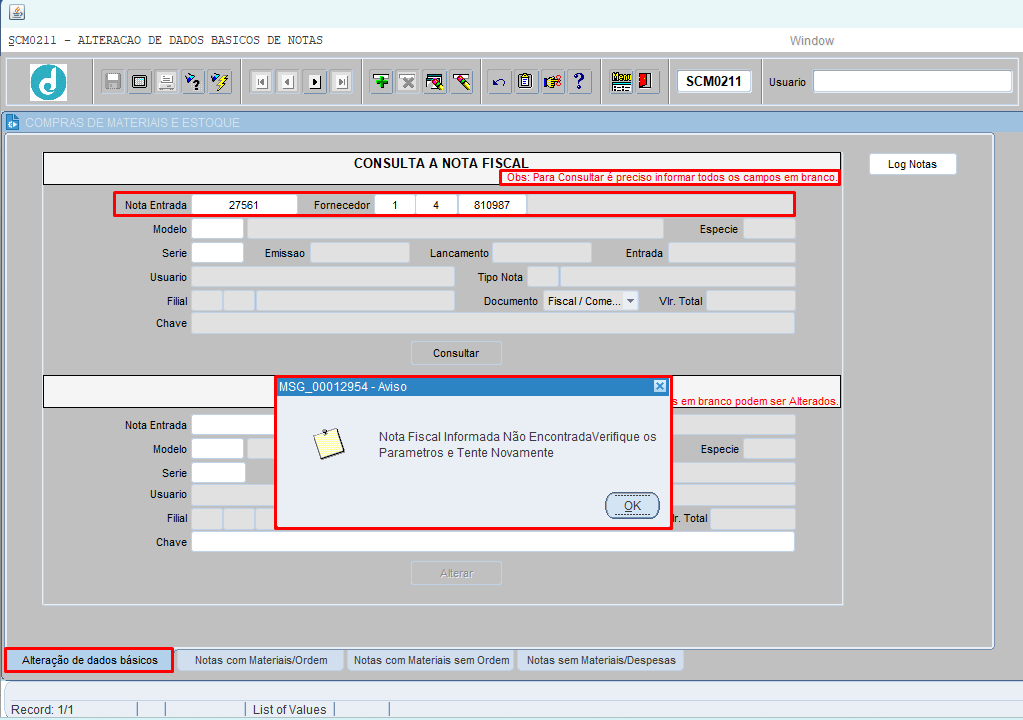Click the Print icon in toolbar
Viewport: 1023px width, 720px height.
166,82
